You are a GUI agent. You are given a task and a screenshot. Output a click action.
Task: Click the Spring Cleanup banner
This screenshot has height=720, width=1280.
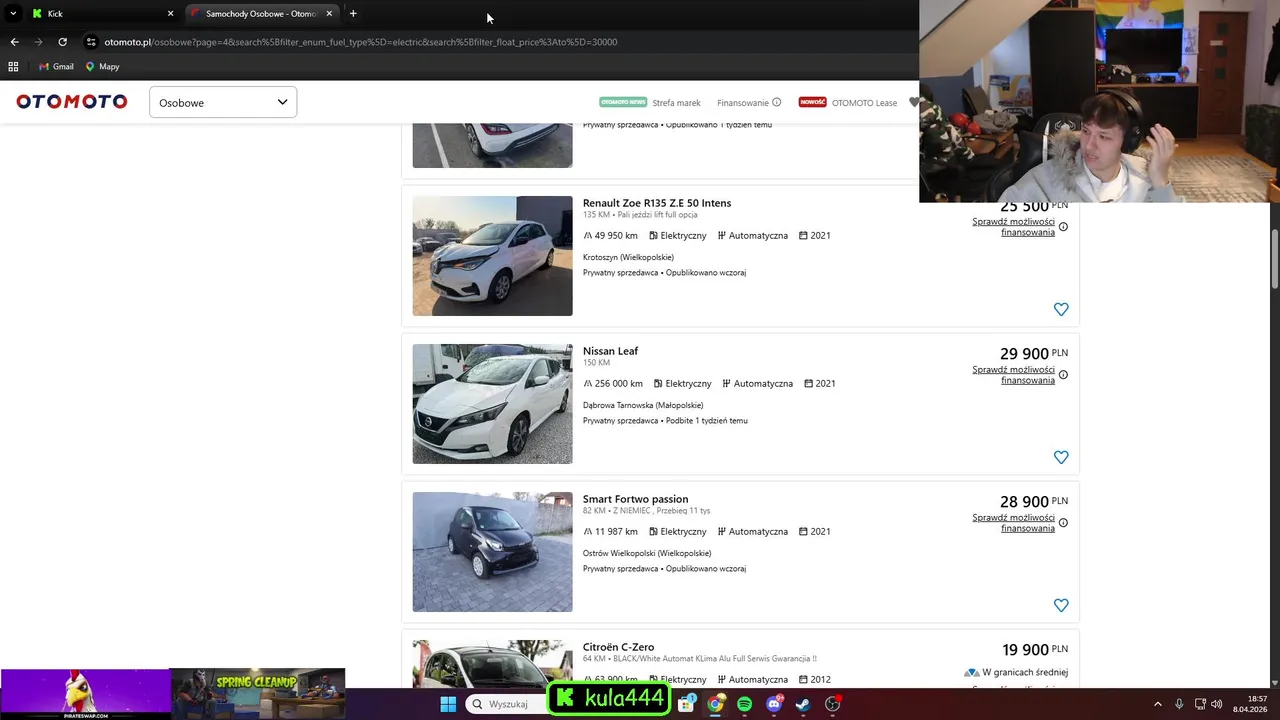click(x=258, y=693)
